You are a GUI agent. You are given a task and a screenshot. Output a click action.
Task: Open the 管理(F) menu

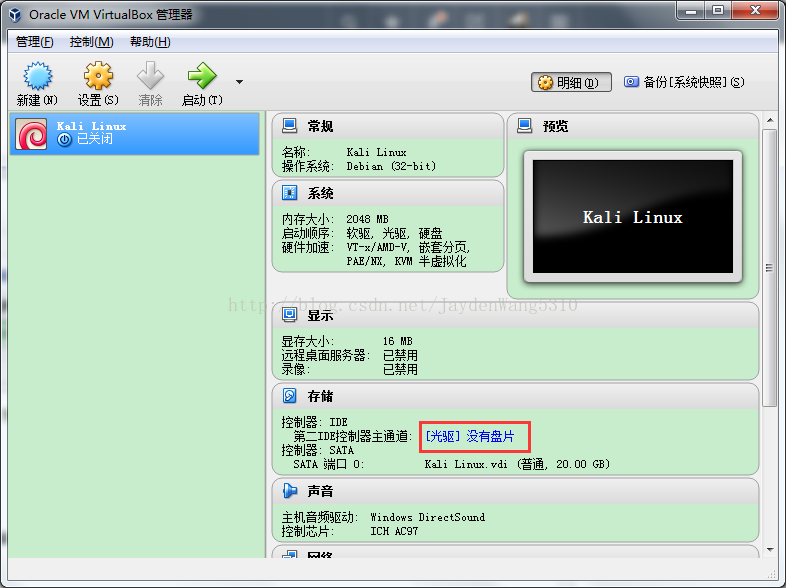[35, 42]
